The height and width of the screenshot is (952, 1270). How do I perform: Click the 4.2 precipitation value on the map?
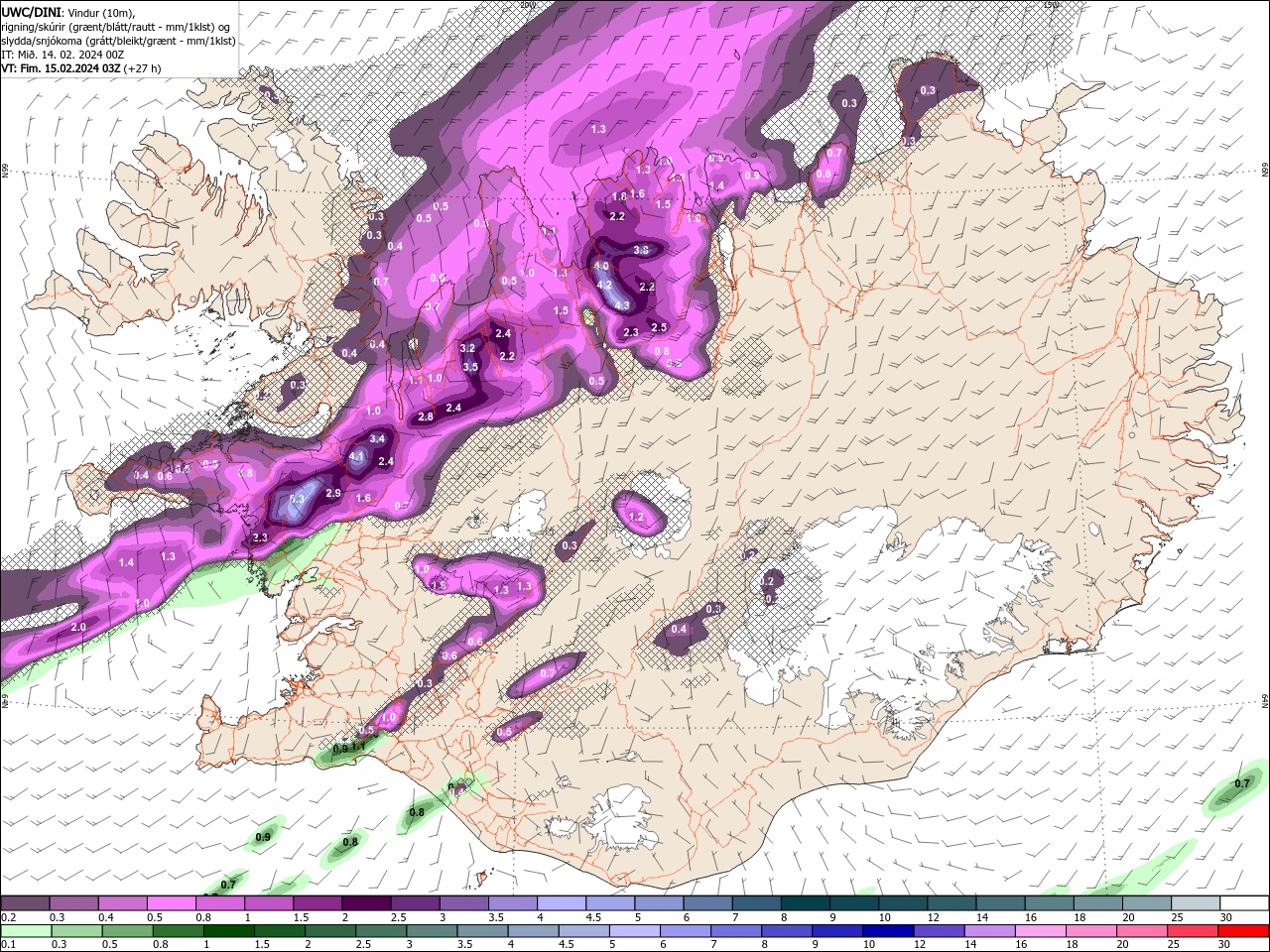point(604,285)
